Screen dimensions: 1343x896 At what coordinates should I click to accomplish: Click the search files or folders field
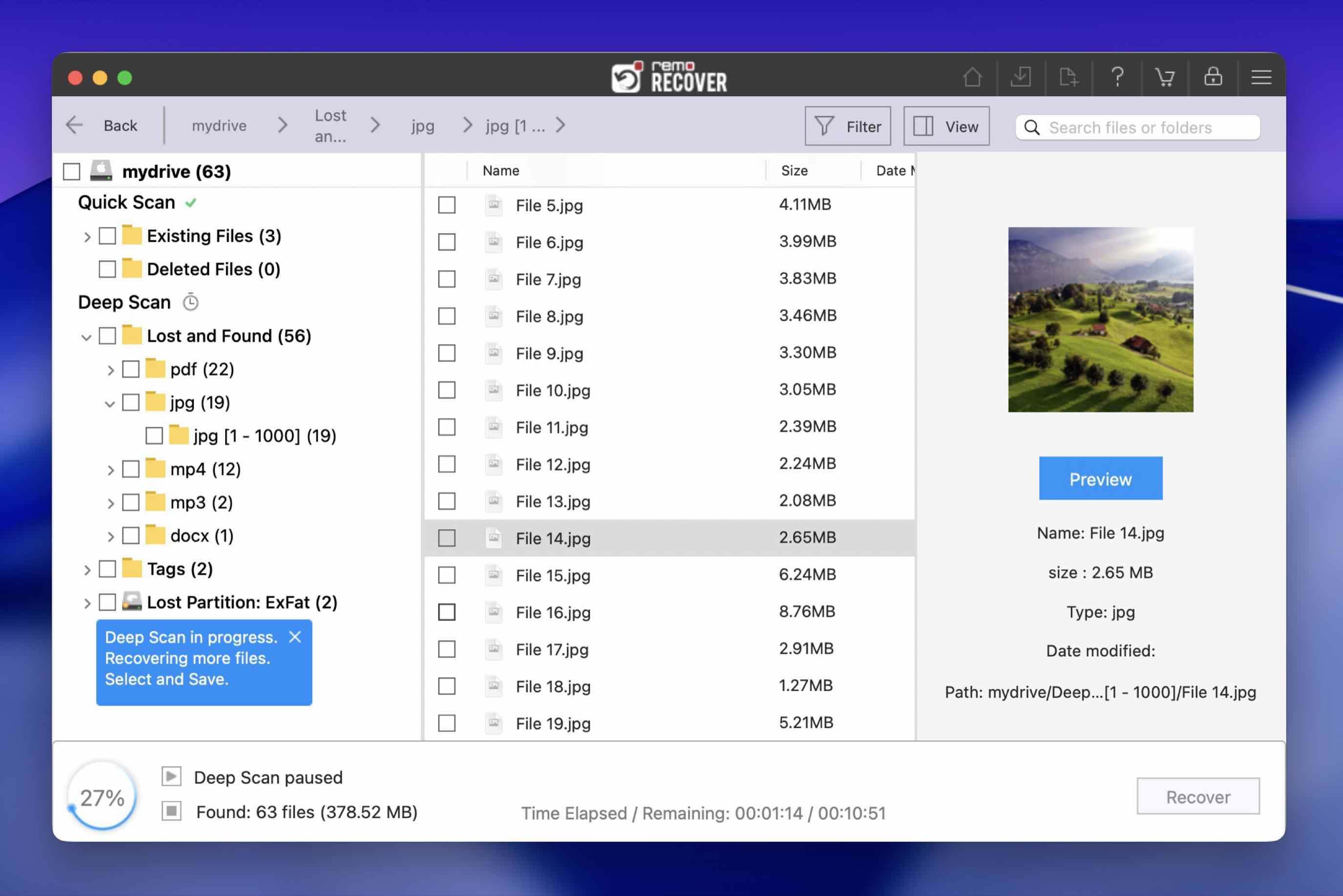tap(1137, 127)
